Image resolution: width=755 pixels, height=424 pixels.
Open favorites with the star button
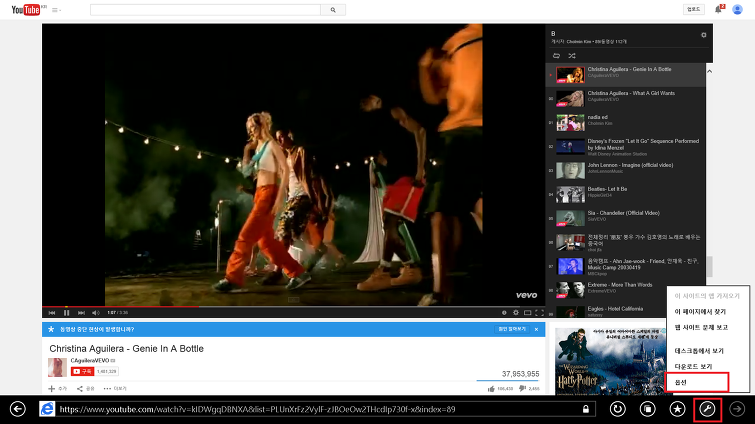click(x=677, y=409)
